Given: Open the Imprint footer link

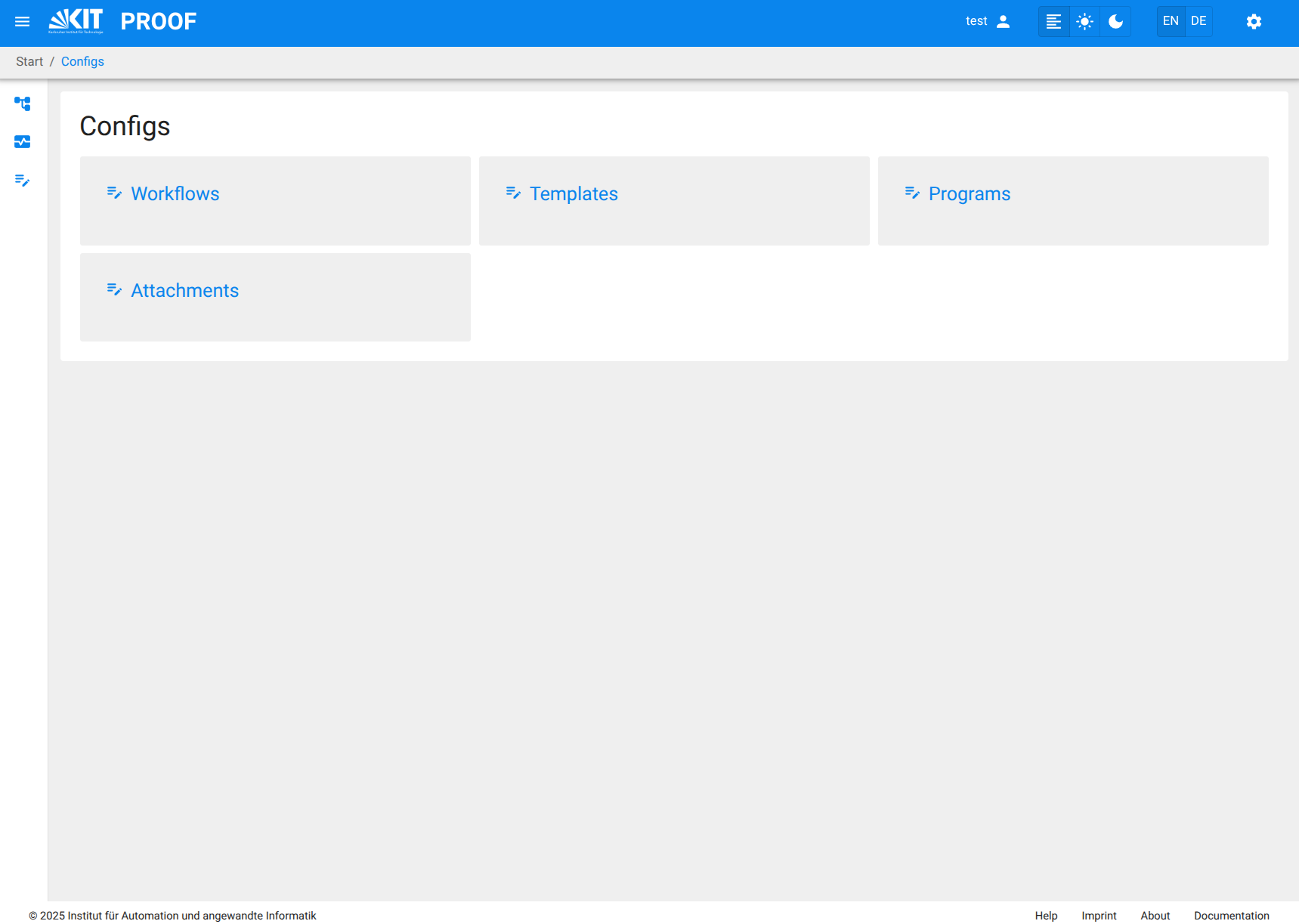Looking at the screenshot, I should click(1099, 916).
